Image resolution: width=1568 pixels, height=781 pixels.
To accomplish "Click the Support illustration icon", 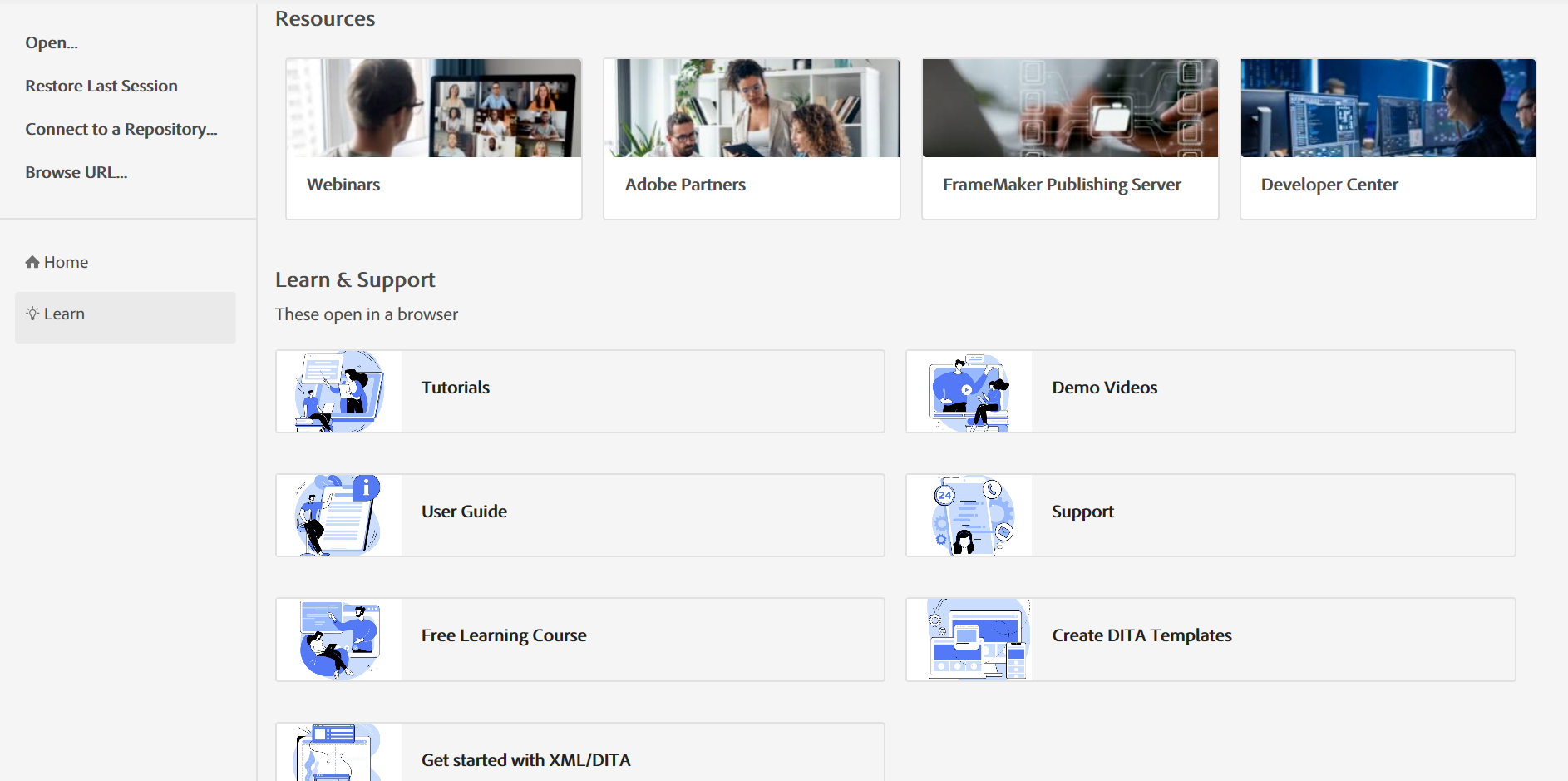I will [969, 515].
